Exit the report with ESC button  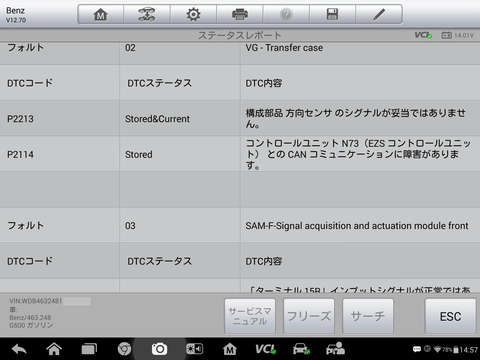[x=450, y=316]
